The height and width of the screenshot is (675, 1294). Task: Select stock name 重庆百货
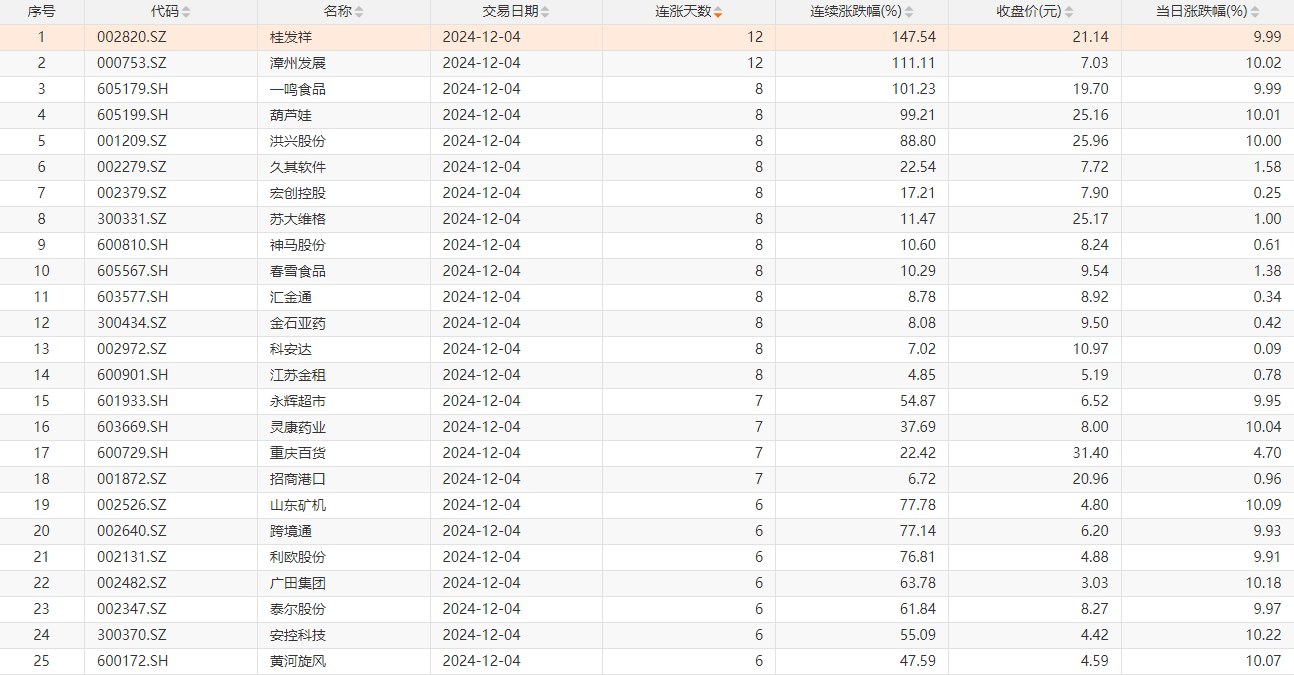(298, 453)
